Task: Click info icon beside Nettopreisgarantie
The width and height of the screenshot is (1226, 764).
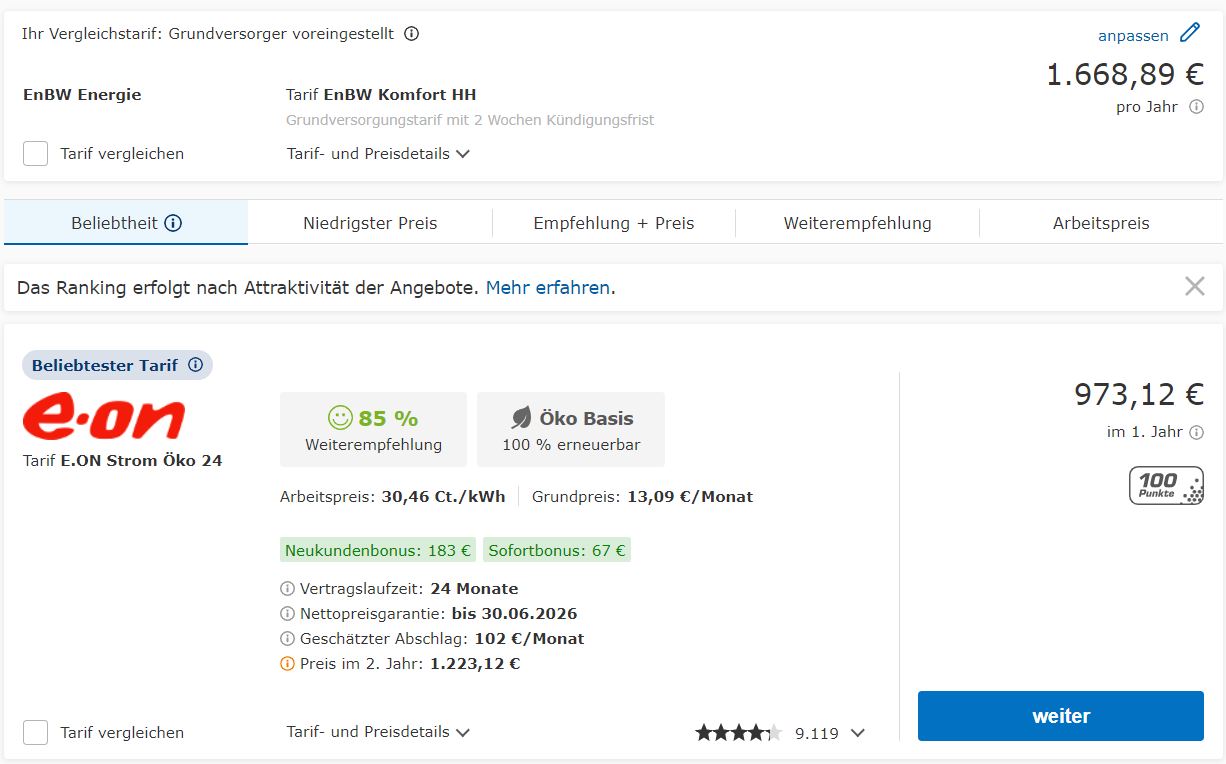Action: point(288,614)
